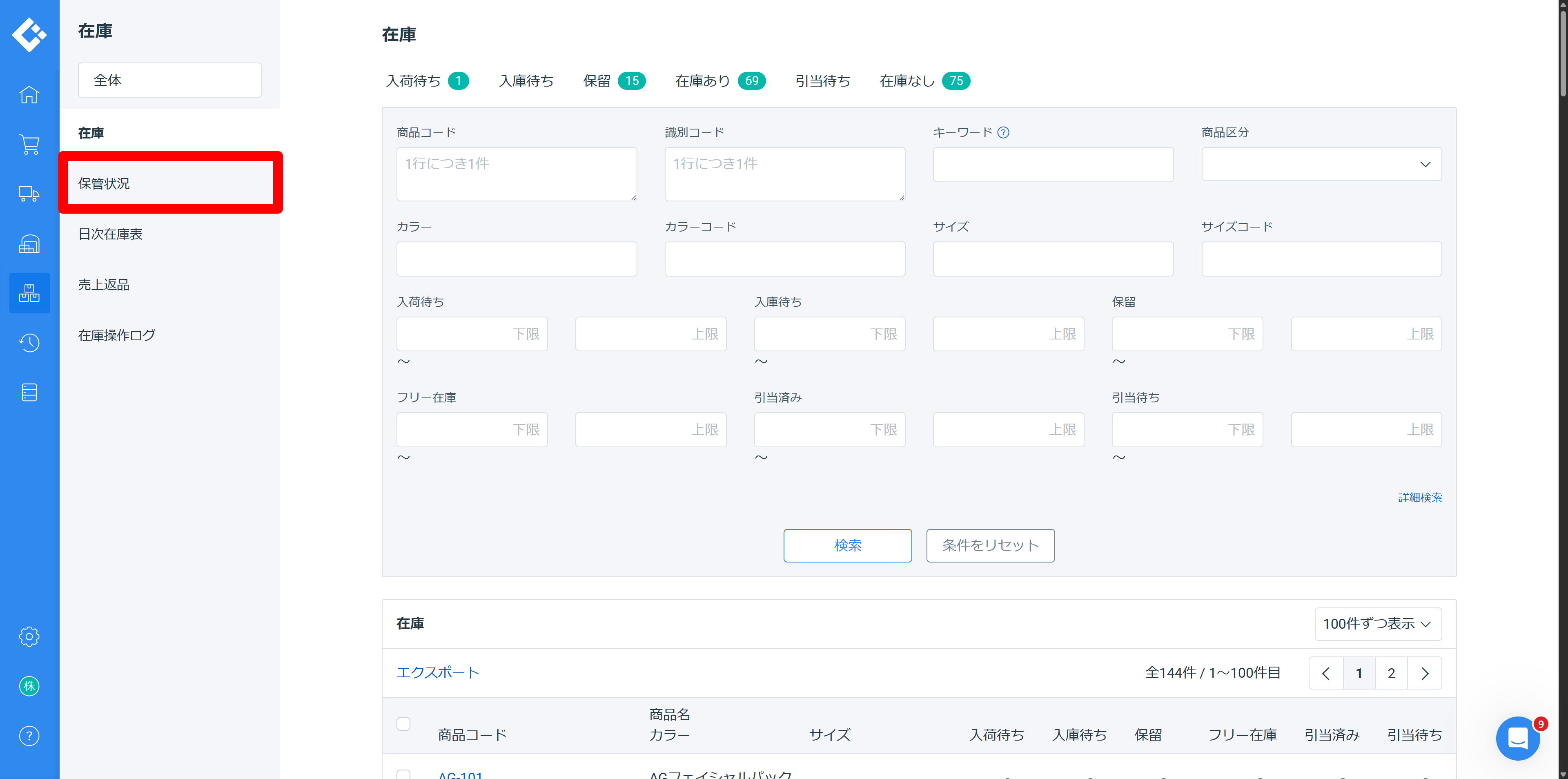The image size is (1568, 779).
Task: Switch to 保留 tab
Action: 614,80
